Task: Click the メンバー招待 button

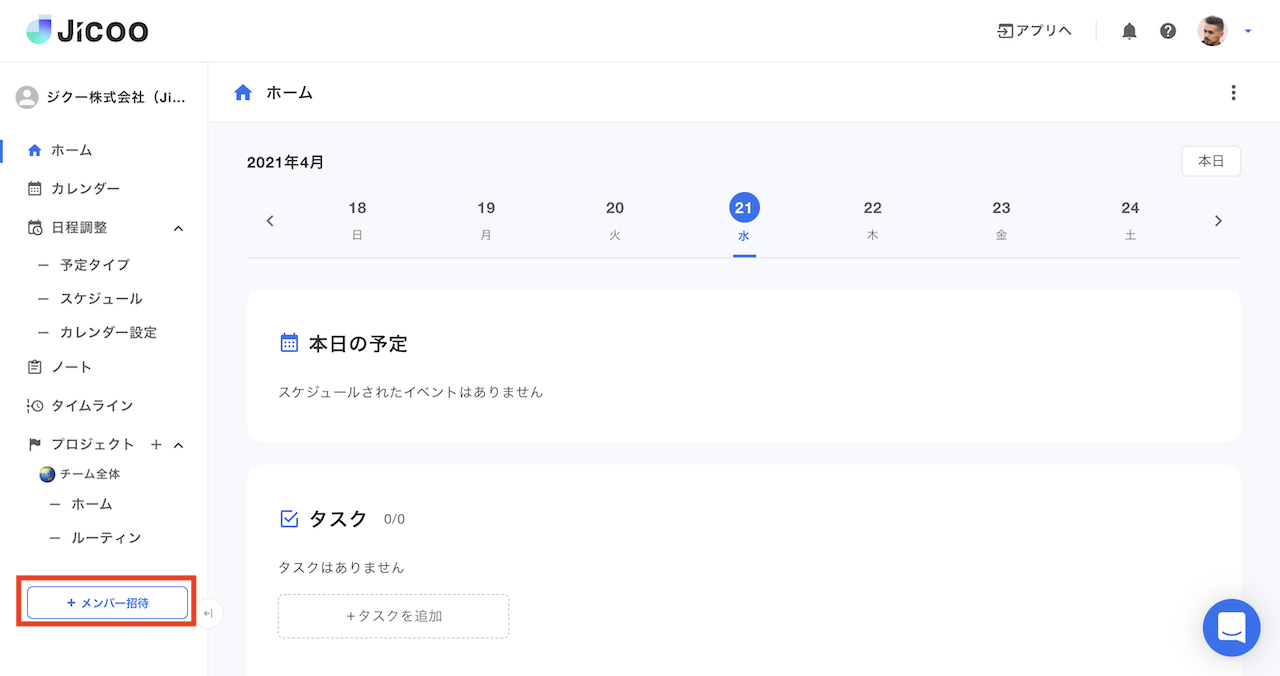Action: 107,603
